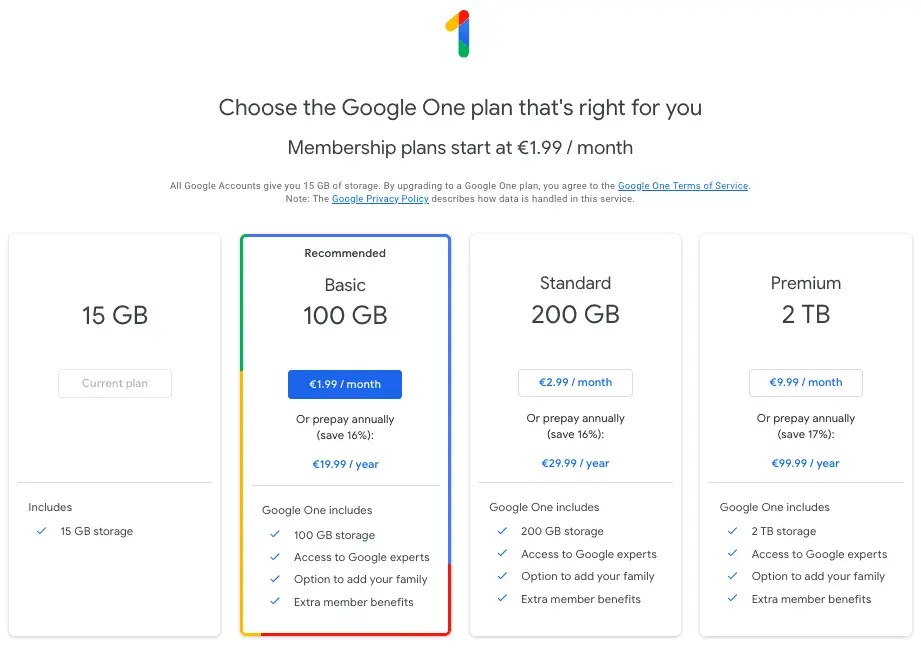Click the checkmark beside 200 GB storage
The width and height of the screenshot is (921, 648).
[501, 531]
